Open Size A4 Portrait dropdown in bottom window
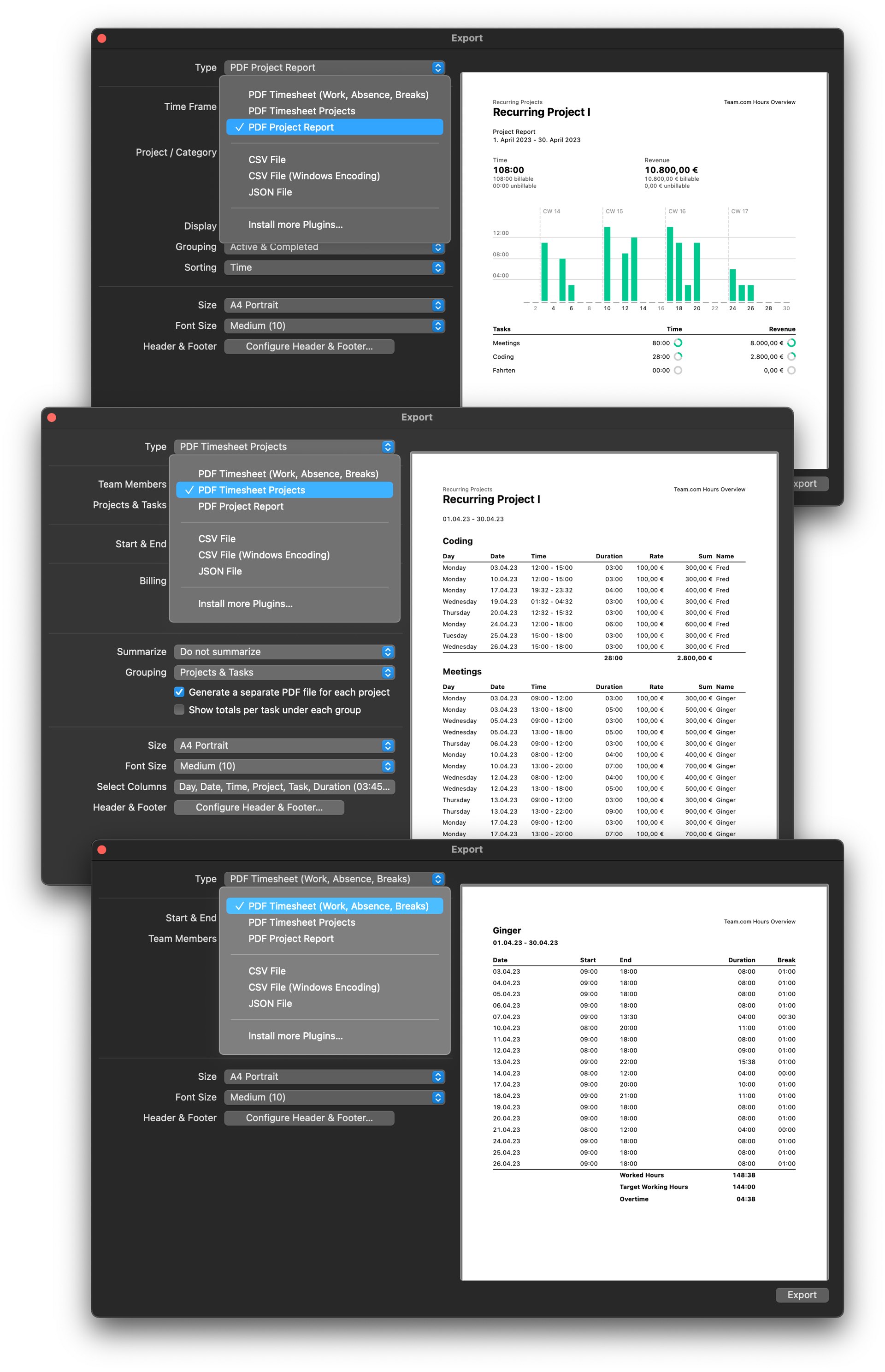This screenshot has height=1372, width=885. point(335,1077)
